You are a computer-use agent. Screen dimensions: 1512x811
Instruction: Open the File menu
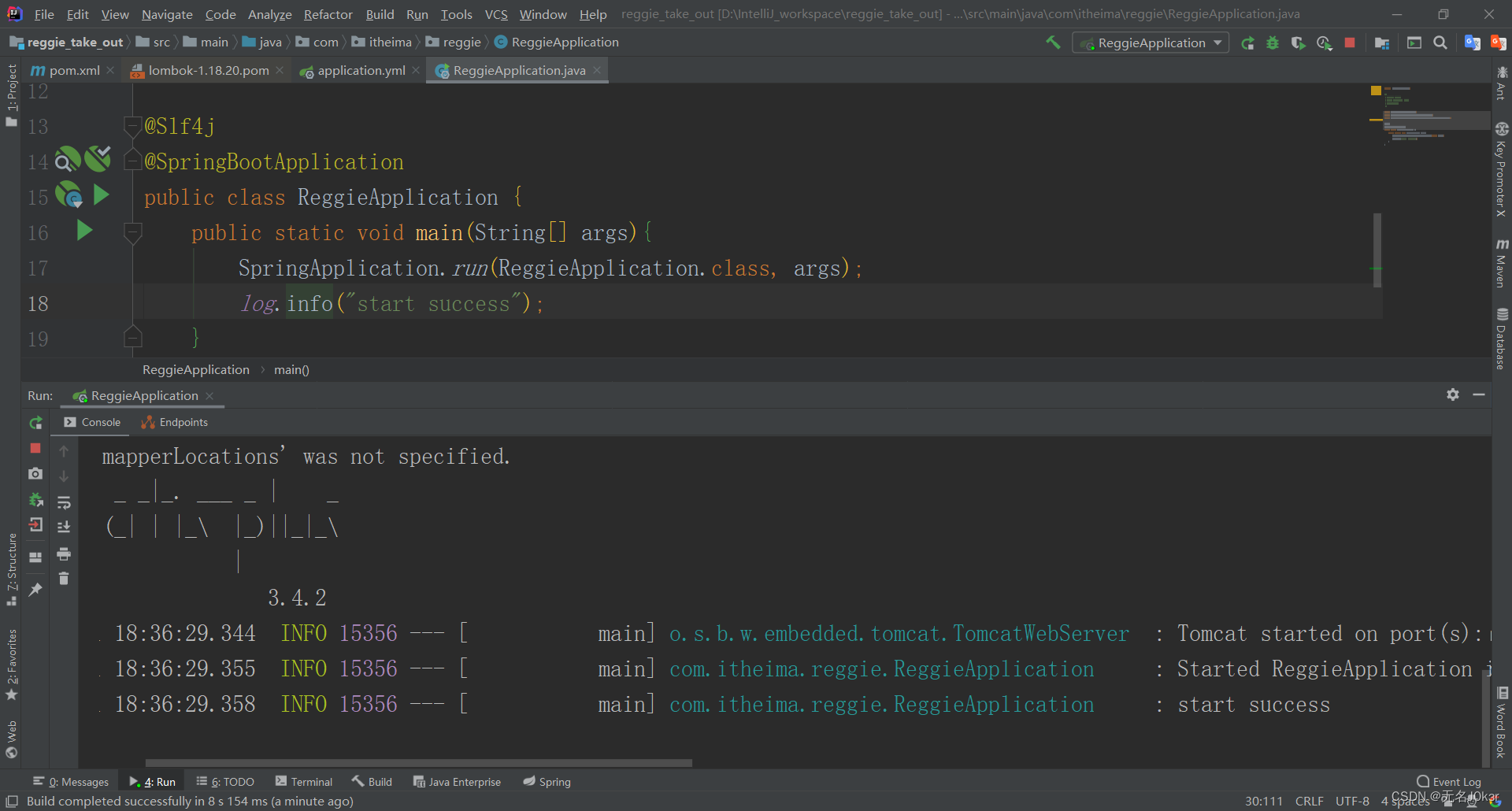pos(44,14)
